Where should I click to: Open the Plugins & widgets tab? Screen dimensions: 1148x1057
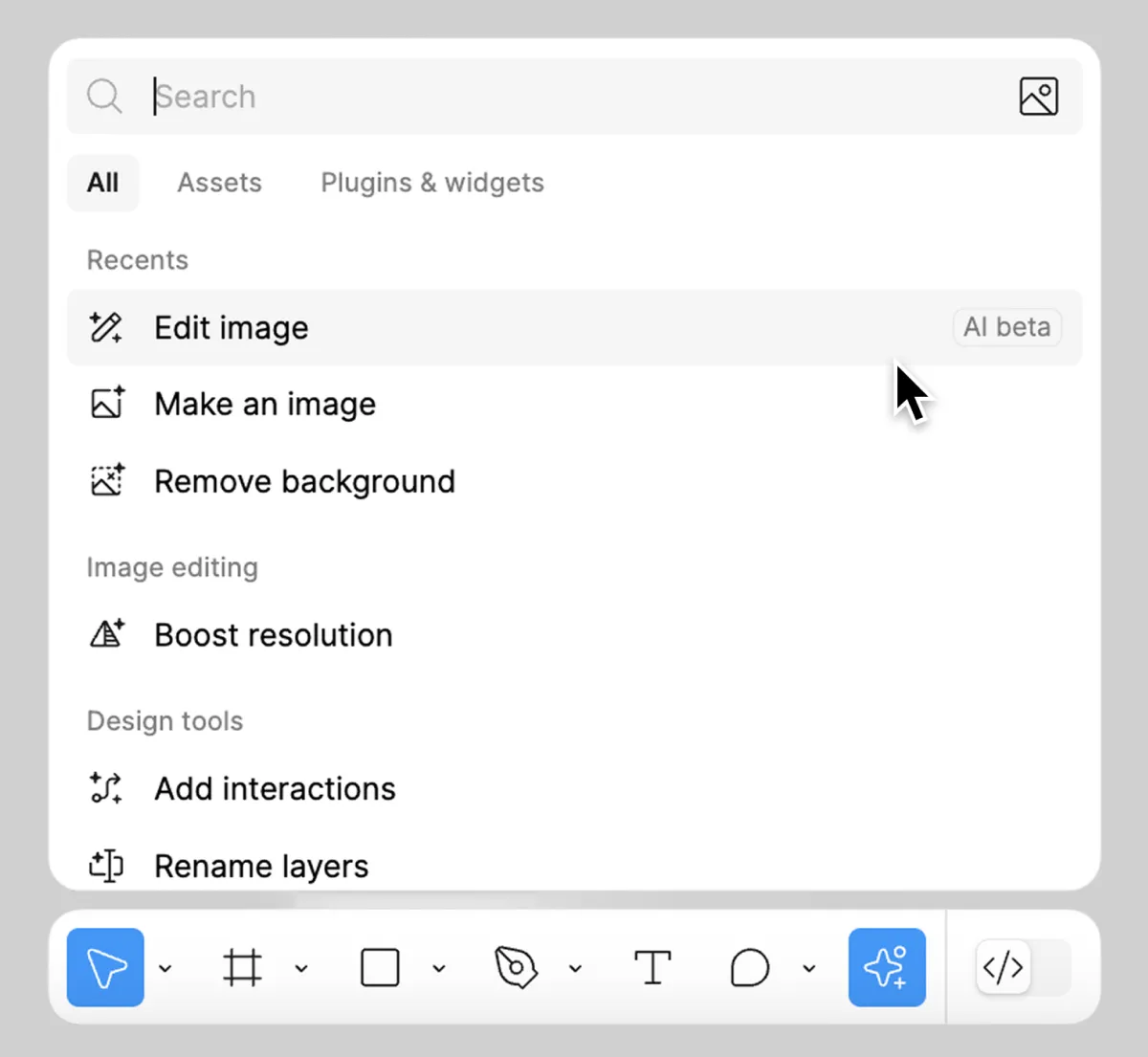431,183
